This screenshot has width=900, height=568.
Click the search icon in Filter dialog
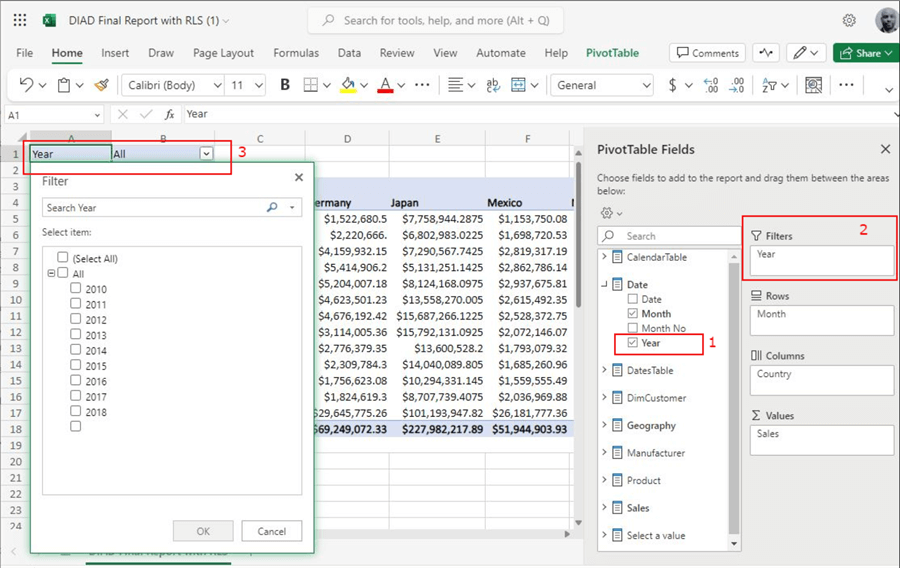click(272, 208)
